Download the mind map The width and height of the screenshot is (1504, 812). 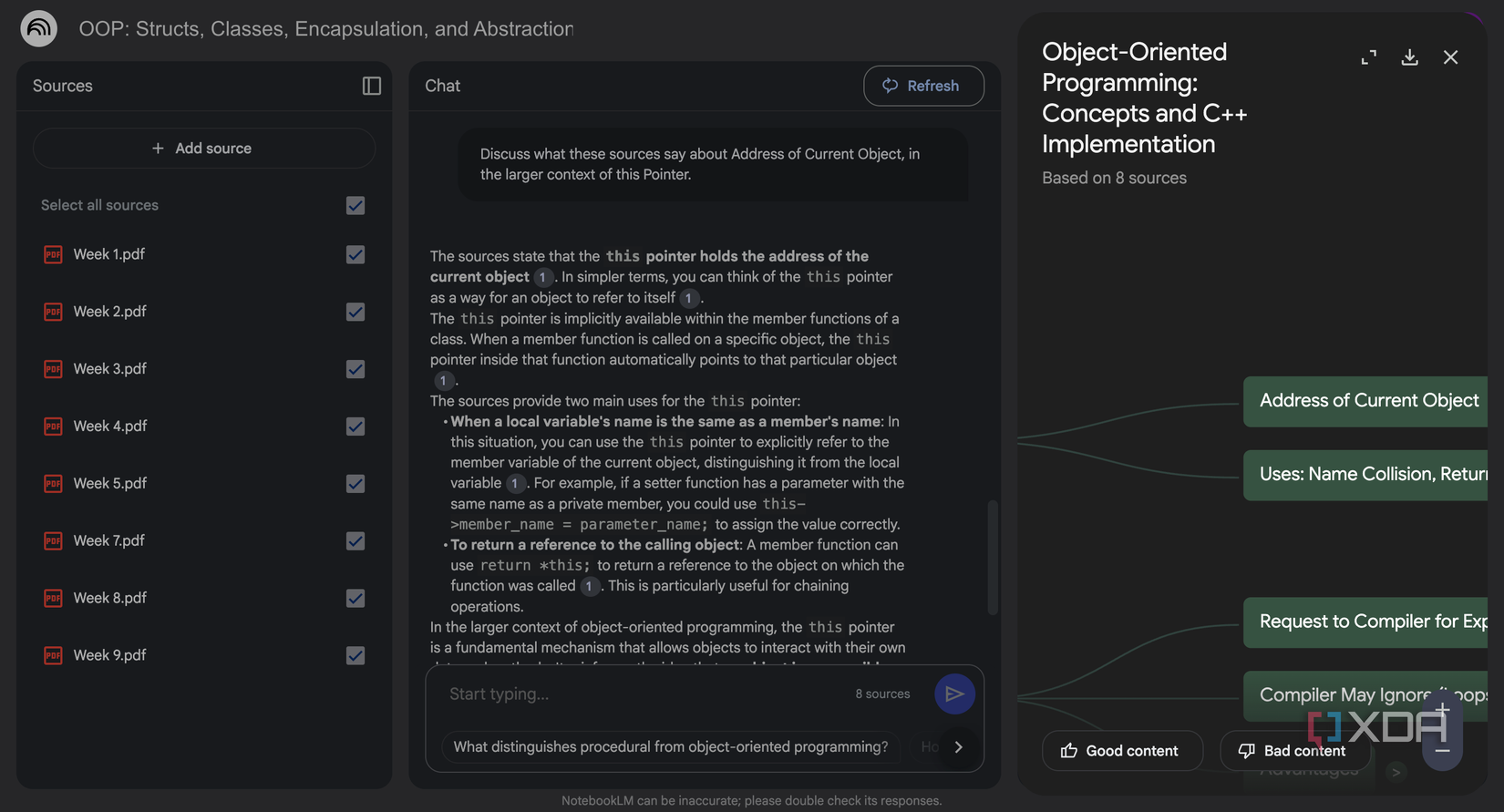1409,57
